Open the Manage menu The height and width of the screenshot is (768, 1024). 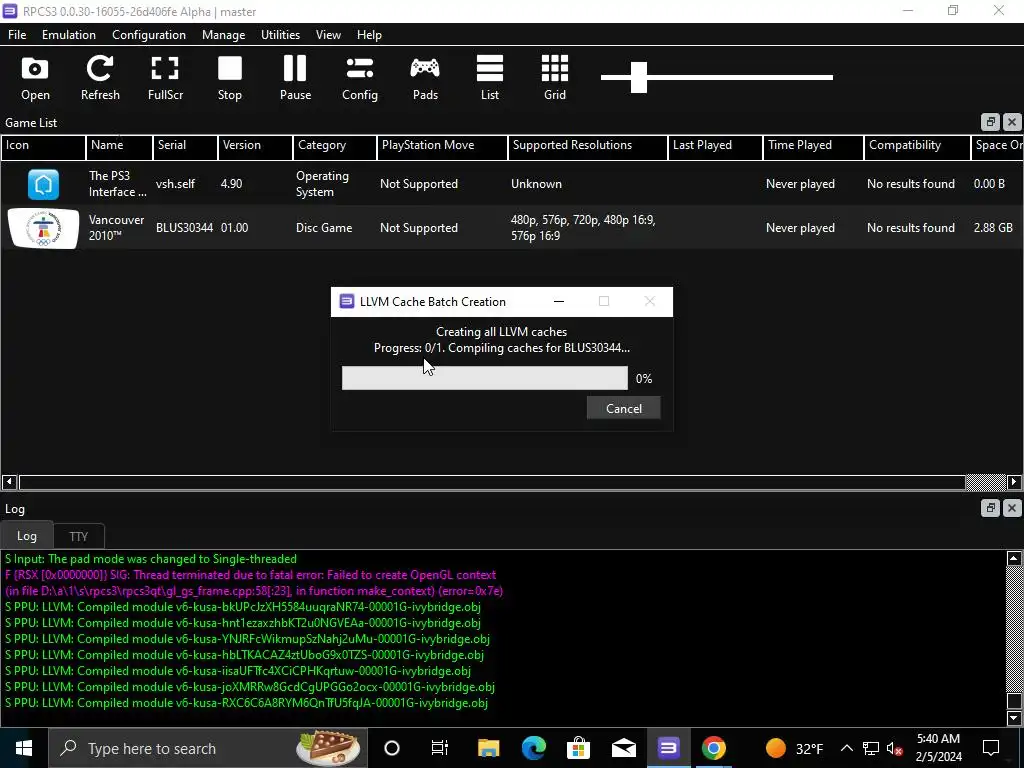(x=223, y=35)
